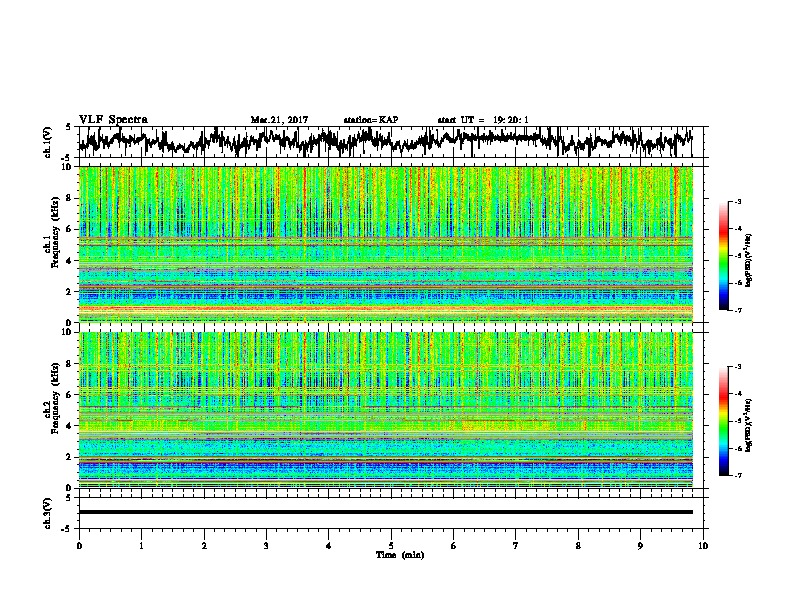The width and height of the screenshot is (792, 612).
Task: Click the "start UT = 19:20:1" text
Action: (x=483, y=120)
